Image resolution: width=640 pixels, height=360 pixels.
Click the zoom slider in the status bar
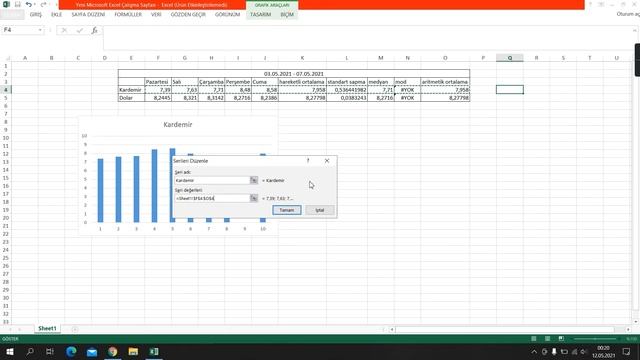click(x=595, y=338)
